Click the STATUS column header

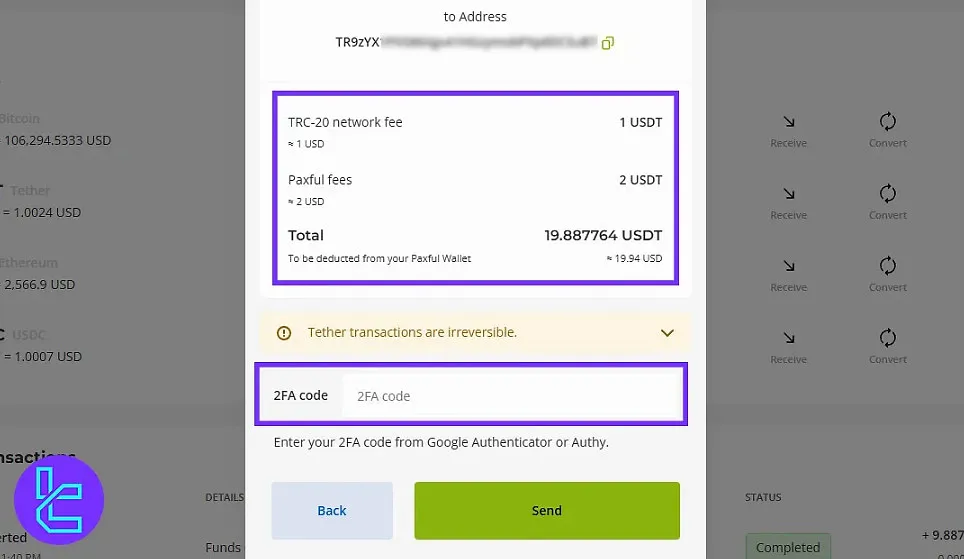(x=763, y=497)
